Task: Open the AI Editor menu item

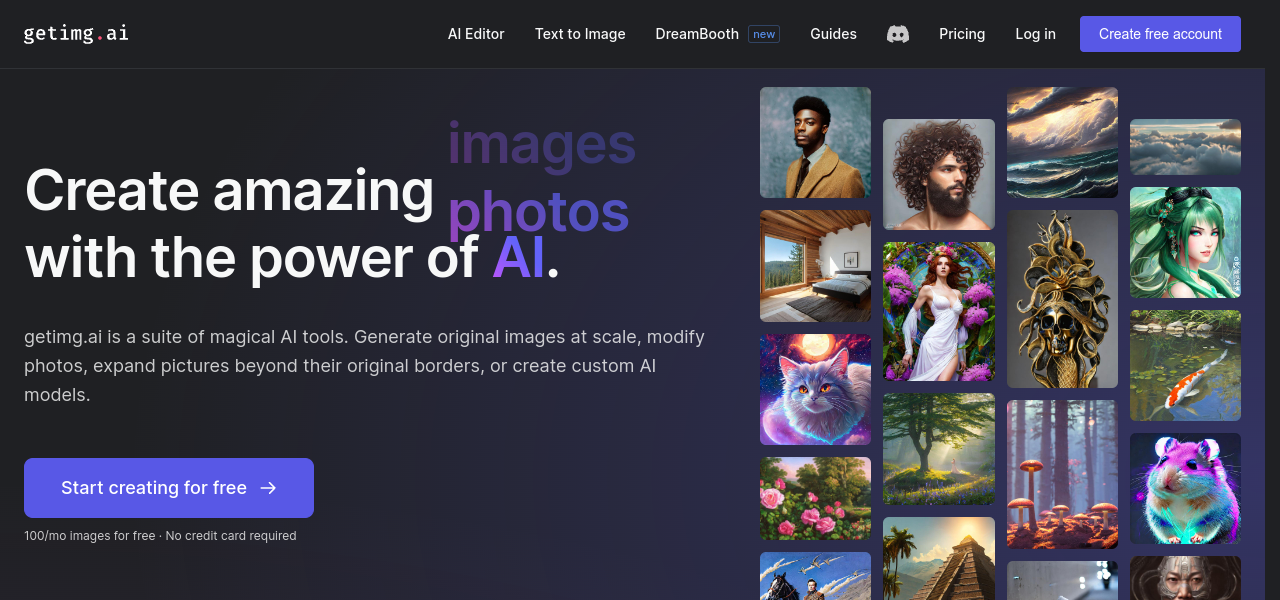Action: click(x=476, y=34)
